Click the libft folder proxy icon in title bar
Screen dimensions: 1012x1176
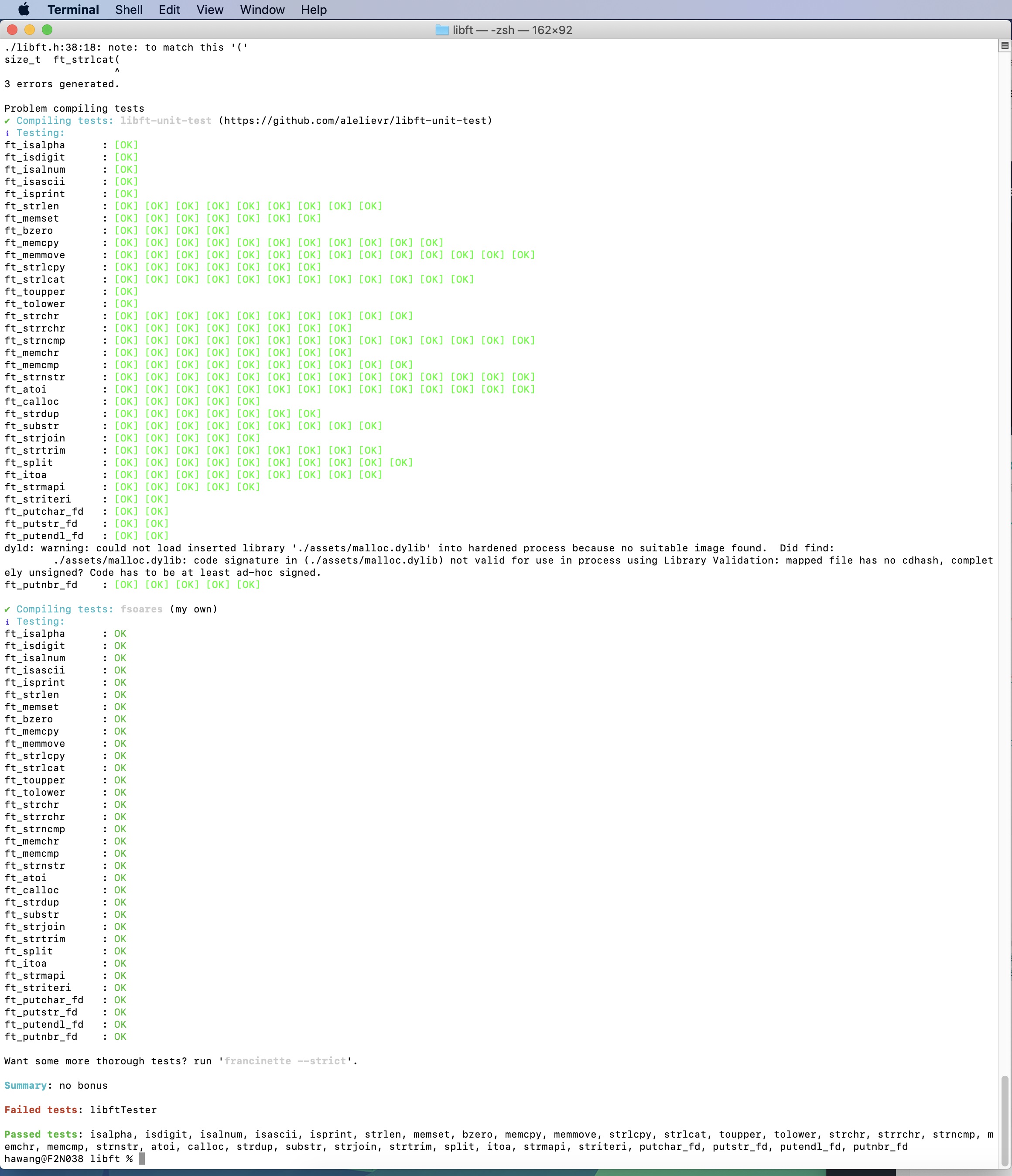[x=442, y=30]
